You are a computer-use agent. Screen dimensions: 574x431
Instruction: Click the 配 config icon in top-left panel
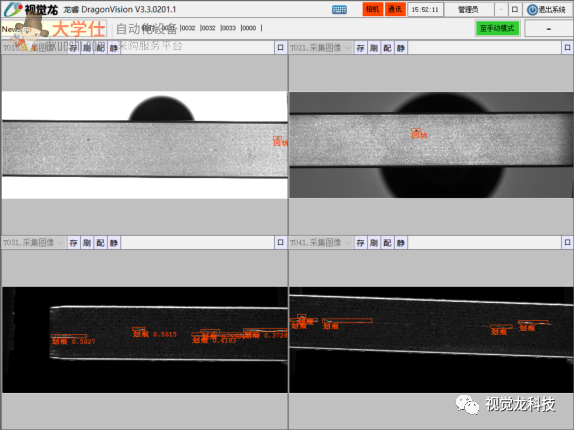coord(100,48)
